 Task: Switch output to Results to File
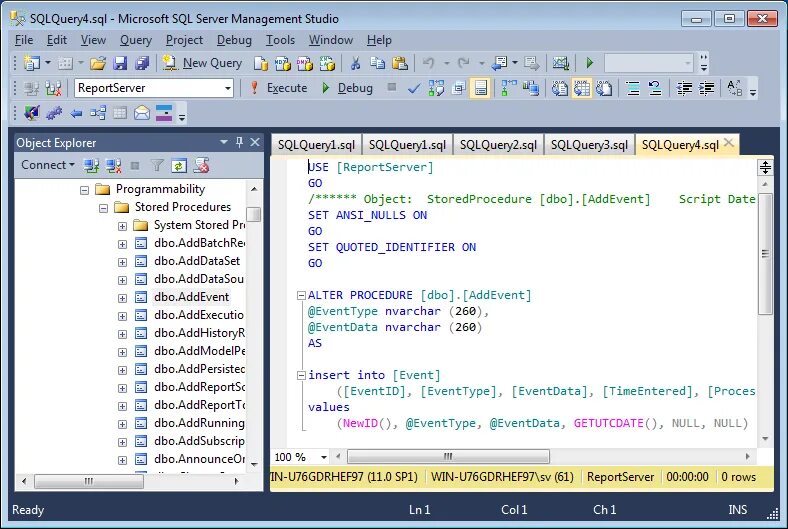pos(604,88)
